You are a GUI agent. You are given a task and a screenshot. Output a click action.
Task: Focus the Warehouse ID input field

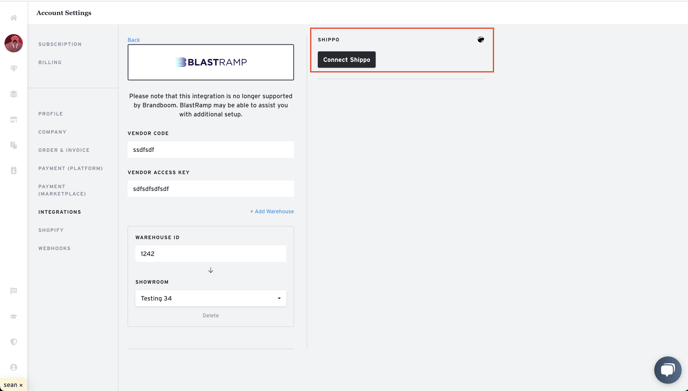(x=211, y=254)
